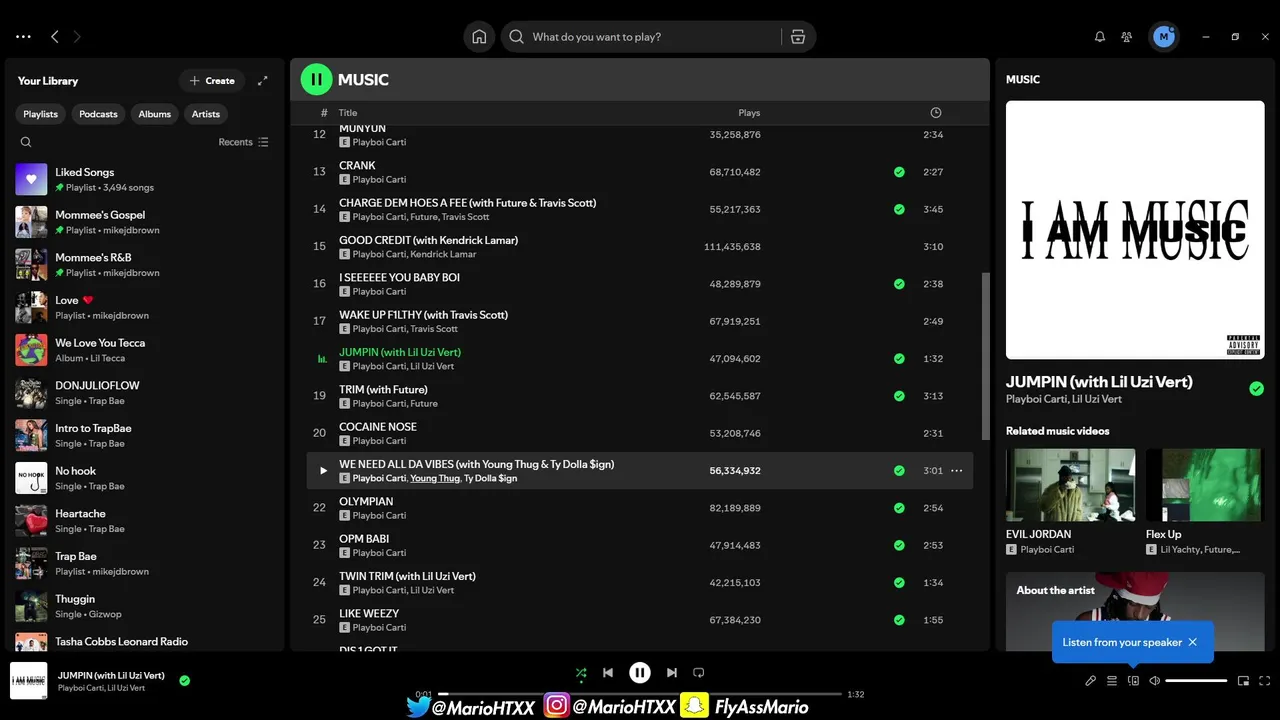Toggle saved checkmark for I SEEEEEE YOU BABY BOI
The width and height of the screenshot is (1280, 720).
899,284
